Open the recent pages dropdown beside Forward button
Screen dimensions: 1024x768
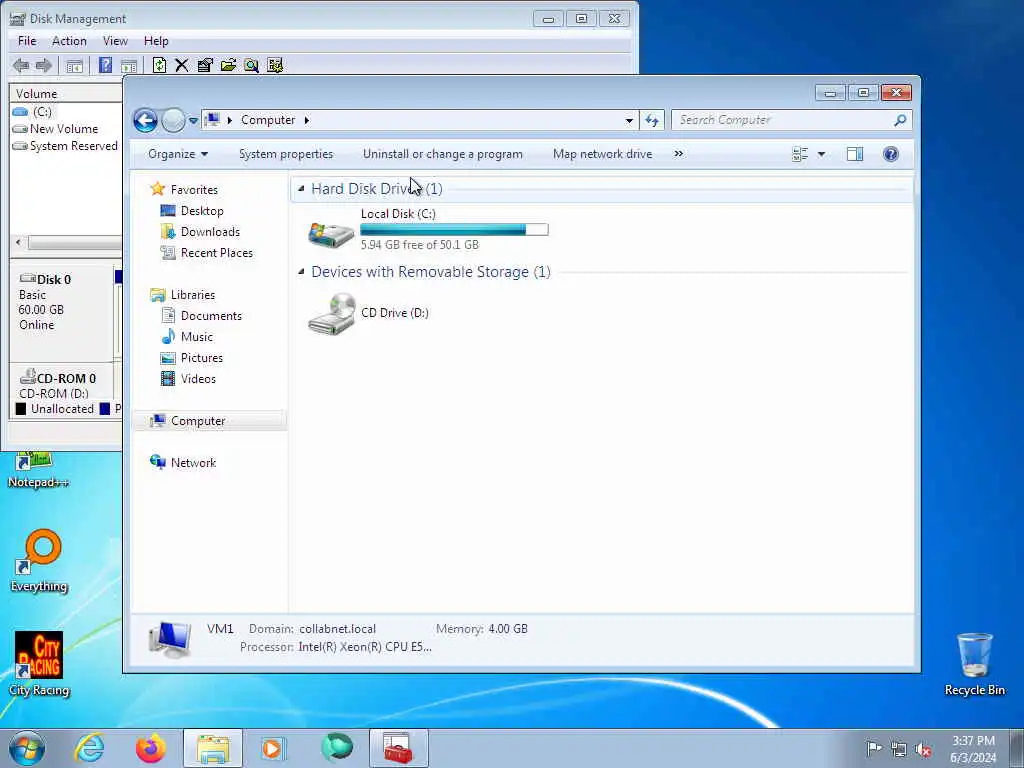[193, 121]
